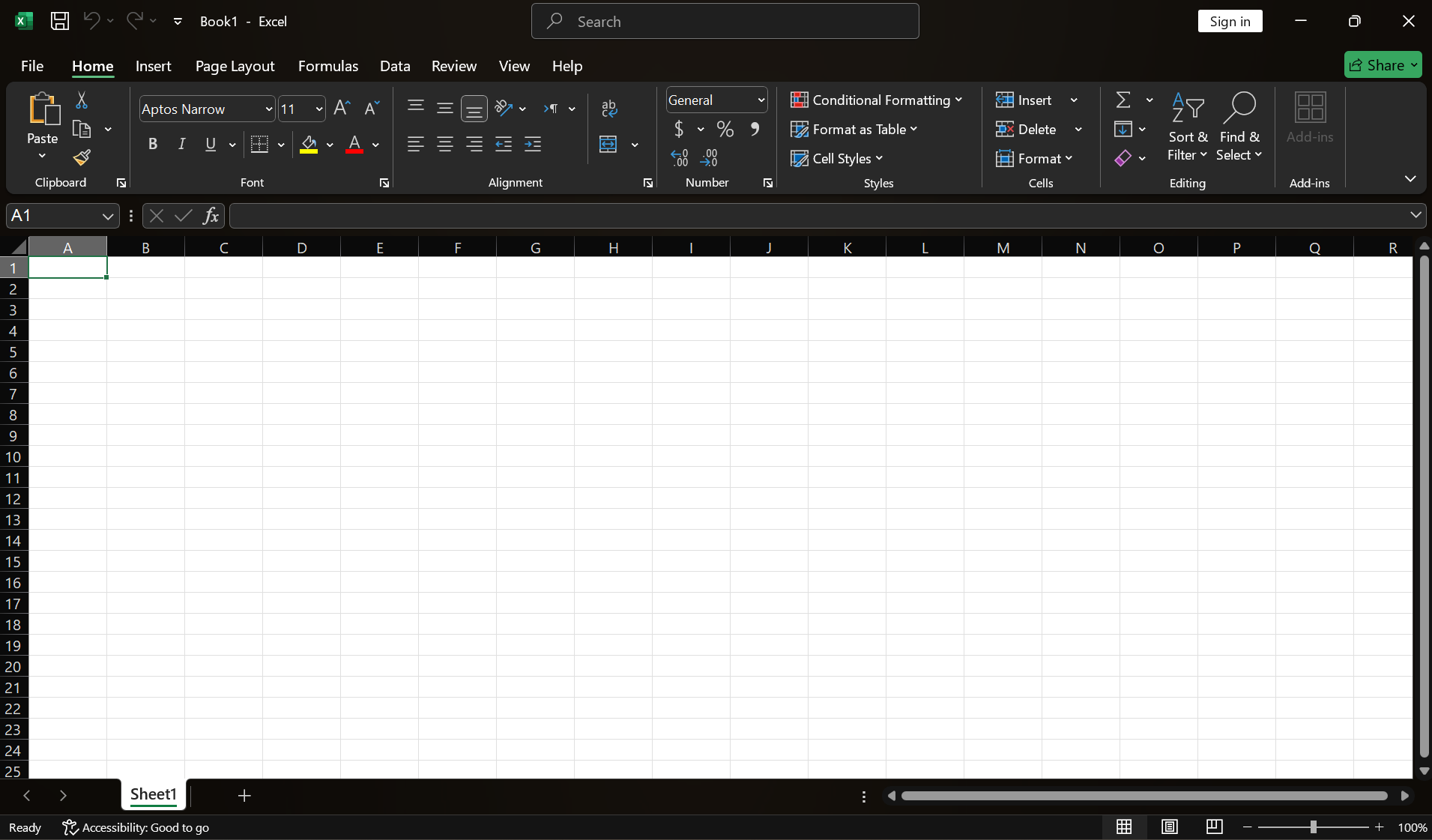
Task: Expand Cell Styles gallery
Action: point(836,158)
